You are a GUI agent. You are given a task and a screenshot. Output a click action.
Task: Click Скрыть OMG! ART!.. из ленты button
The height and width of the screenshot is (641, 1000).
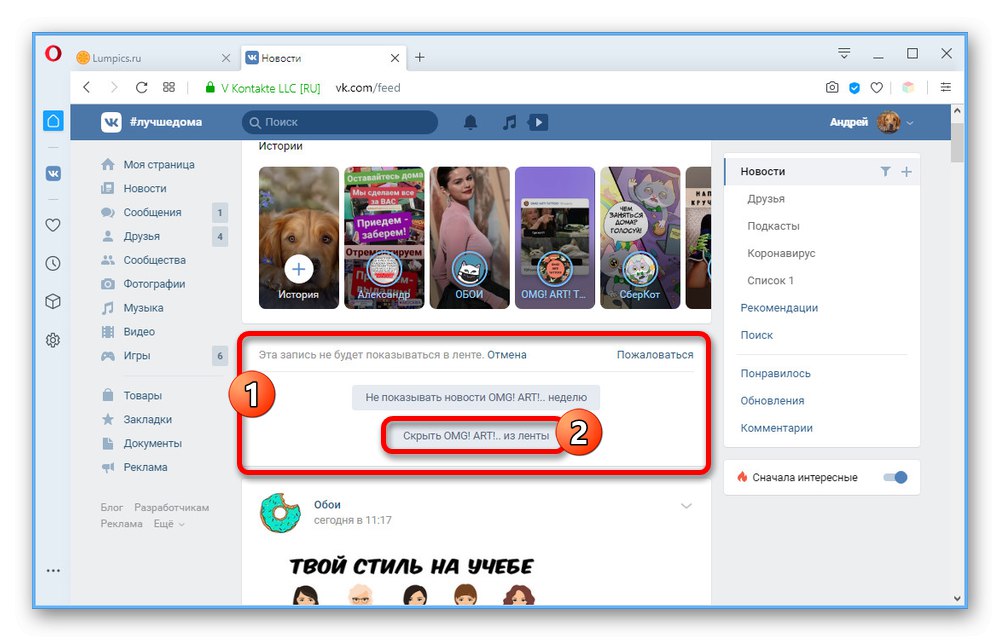click(x=476, y=436)
